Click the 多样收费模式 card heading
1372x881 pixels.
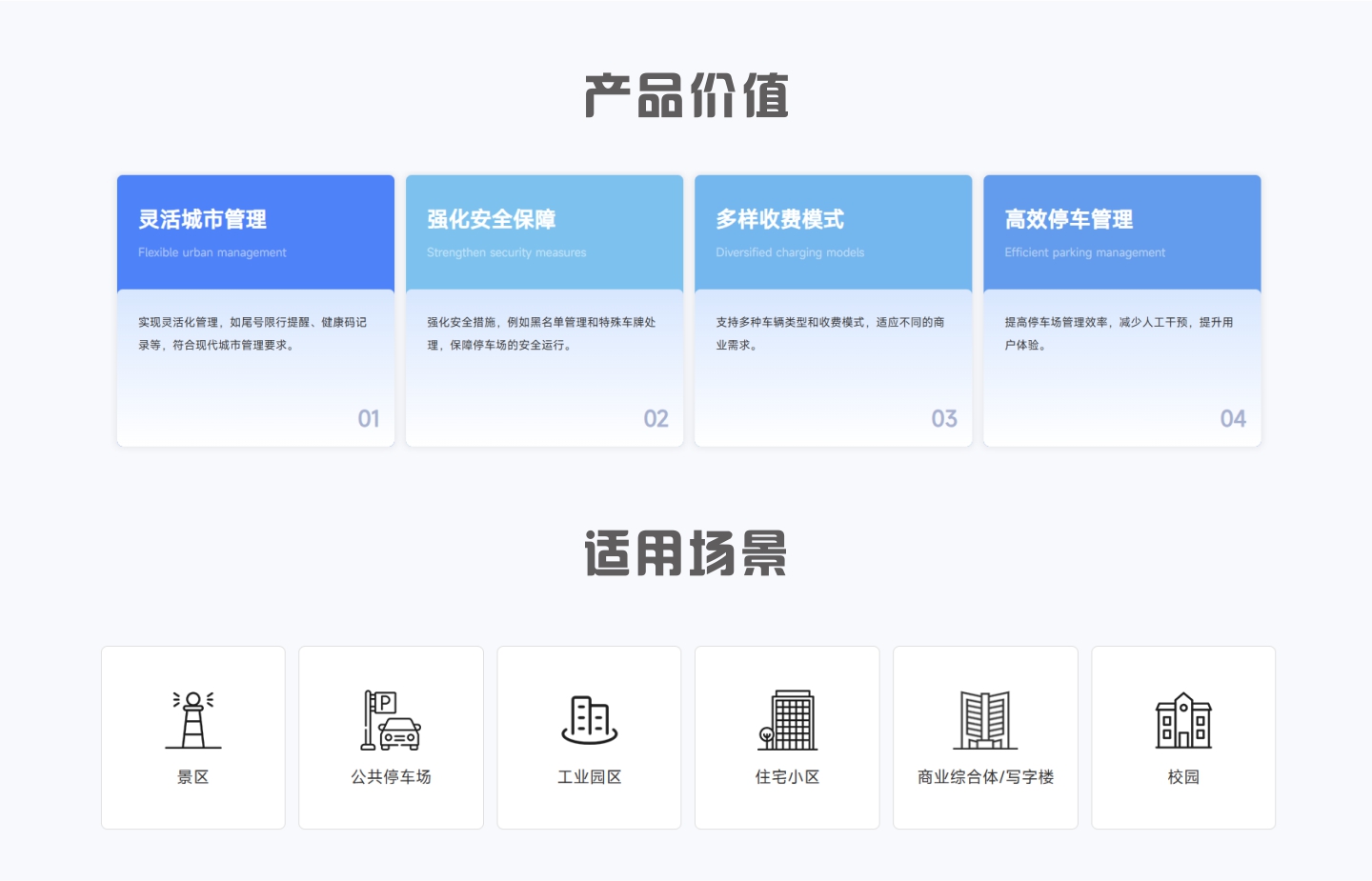(779, 220)
